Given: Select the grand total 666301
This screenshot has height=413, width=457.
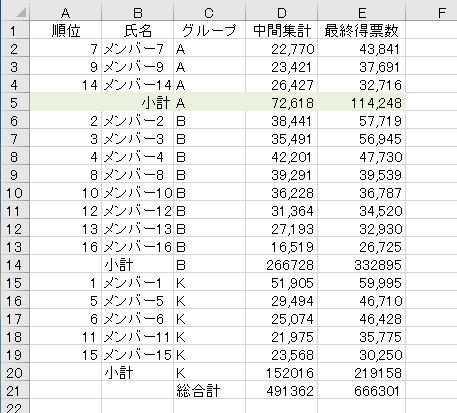Looking at the screenshot, I should (x=361, y=391).
